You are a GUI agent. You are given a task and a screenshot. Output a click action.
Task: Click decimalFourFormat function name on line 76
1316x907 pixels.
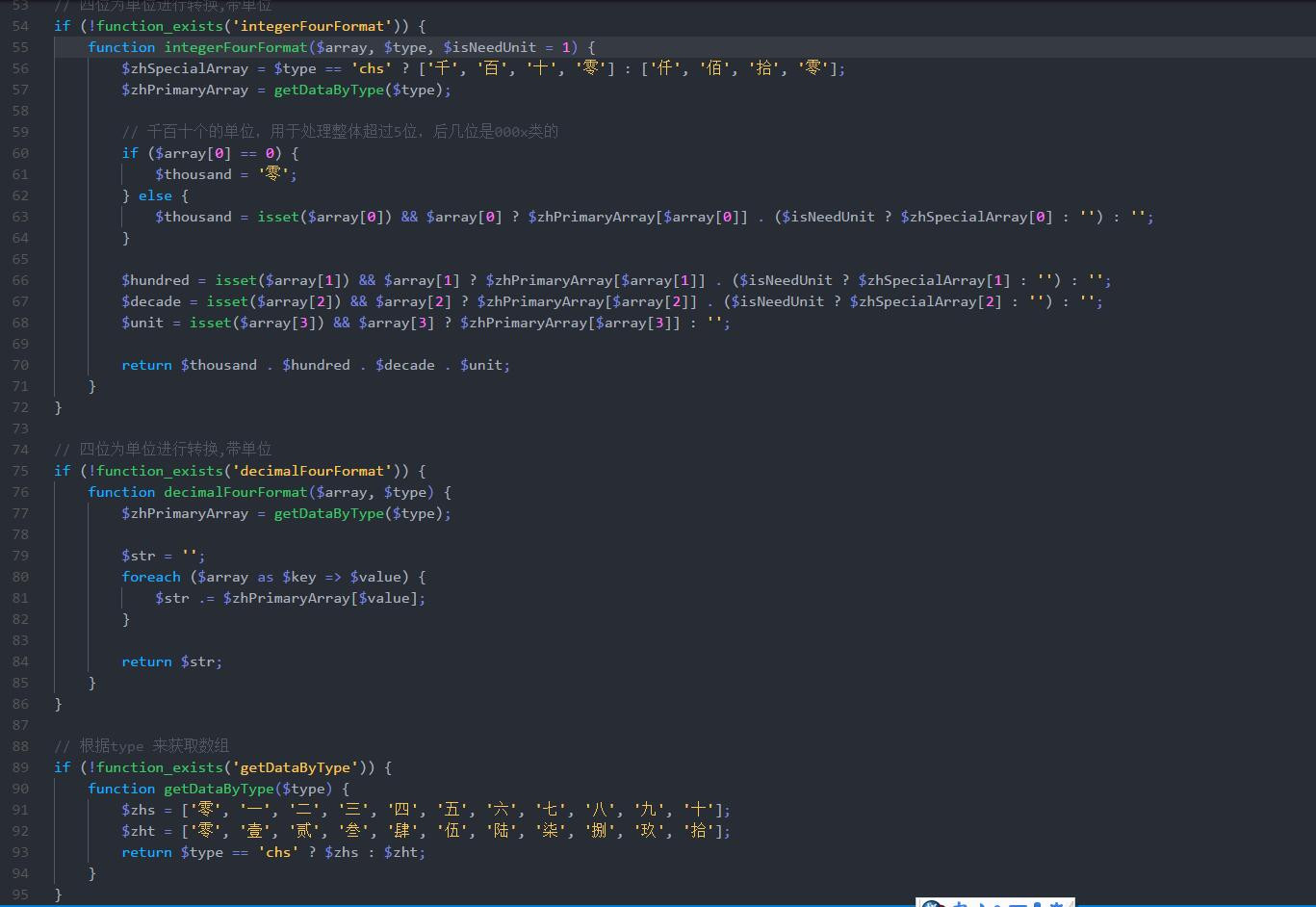[x=236, y=492]
